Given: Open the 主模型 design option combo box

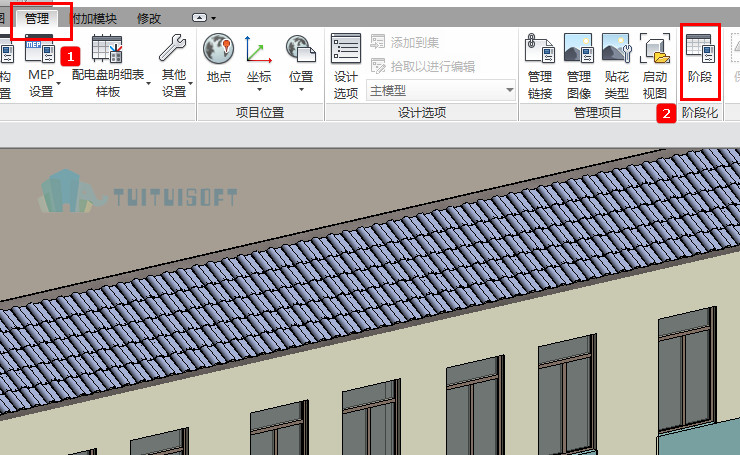Looking at the screenshot, I should pos(441,90).
